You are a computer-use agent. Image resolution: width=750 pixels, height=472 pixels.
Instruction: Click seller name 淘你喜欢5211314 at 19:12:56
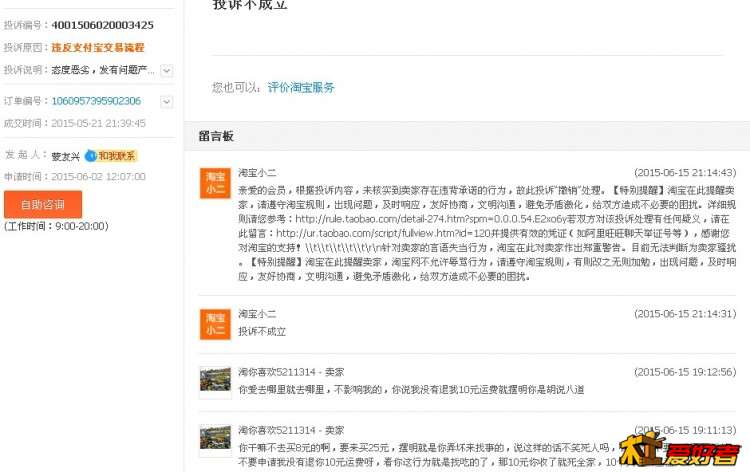click(x=277, y=372)
